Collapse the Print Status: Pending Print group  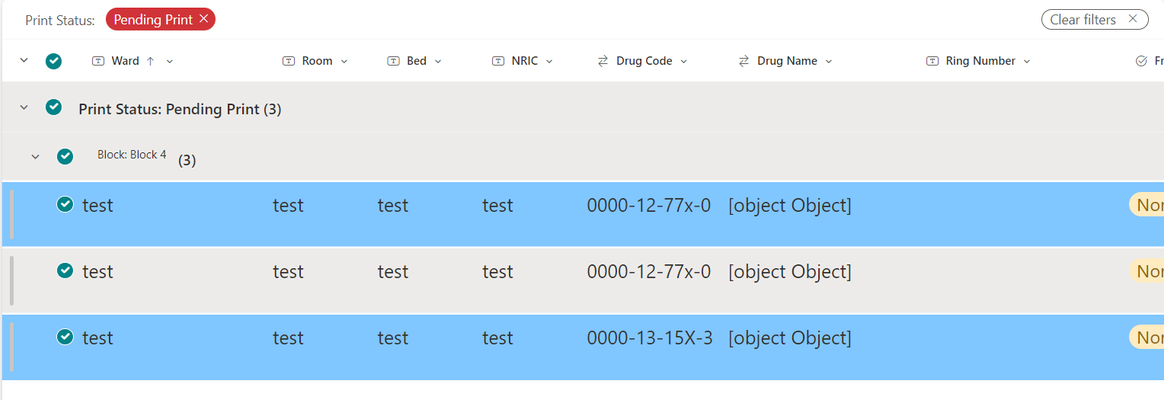[x=24, y=108]
